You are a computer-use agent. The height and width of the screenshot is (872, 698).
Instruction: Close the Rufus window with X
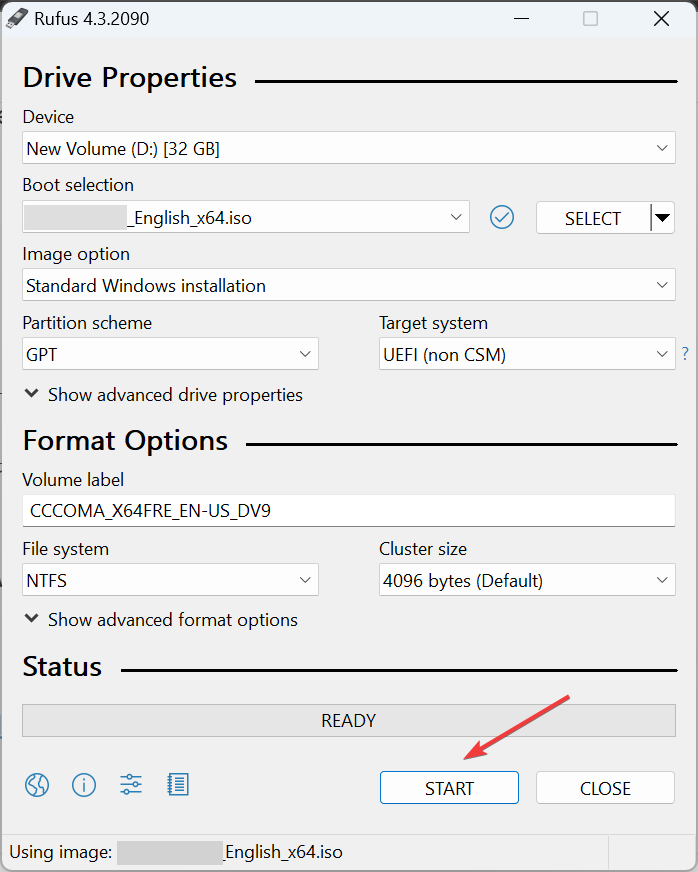(x=661, y=18)
